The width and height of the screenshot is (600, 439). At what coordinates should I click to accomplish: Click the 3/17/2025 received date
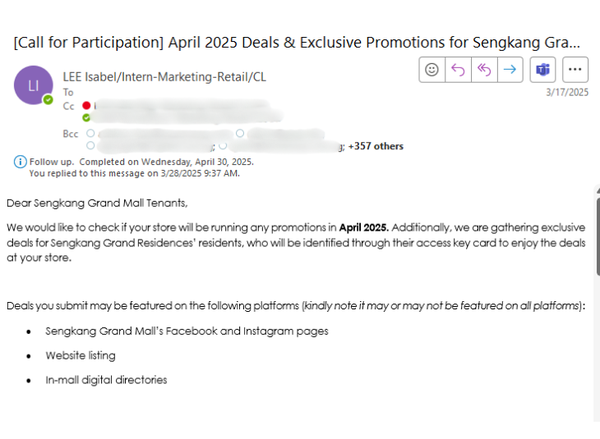click(x=567, y=92)
